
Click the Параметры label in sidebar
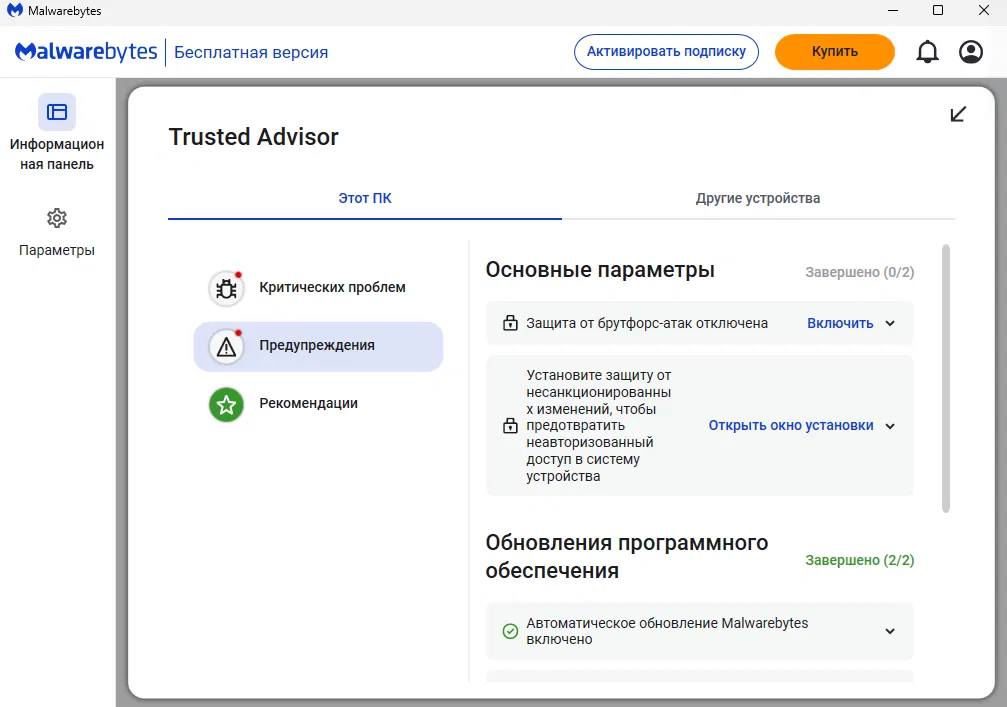tap(57, 250)
